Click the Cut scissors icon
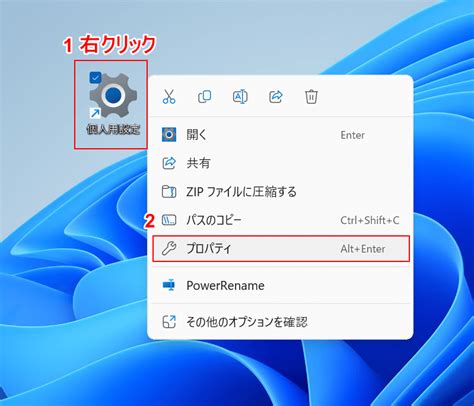Screen dimensions: 474x406 click(x=169, y=97)
